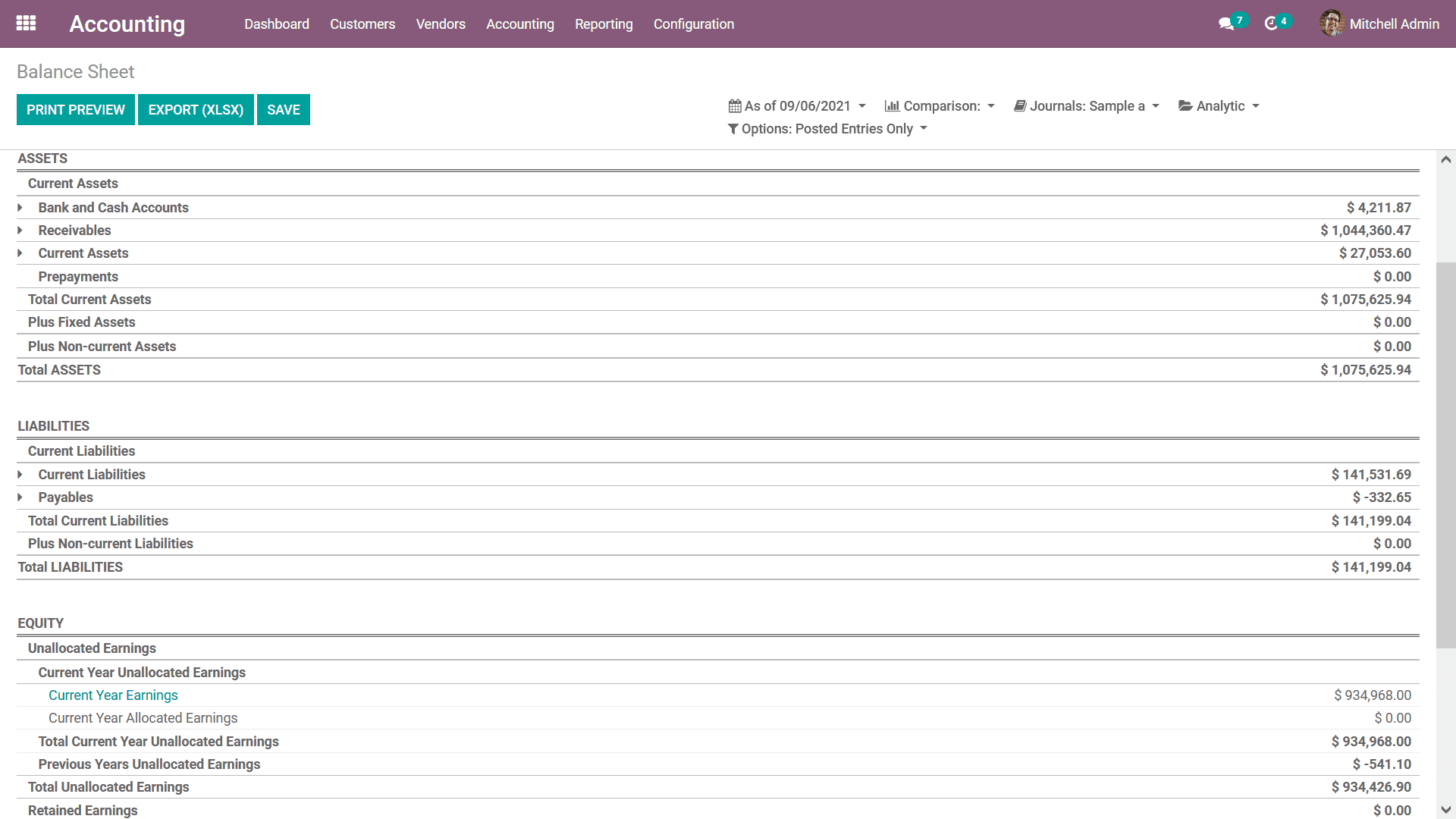Click the funnel icon beside Options filter
The image size is (1456, 819).
point(733,129)
